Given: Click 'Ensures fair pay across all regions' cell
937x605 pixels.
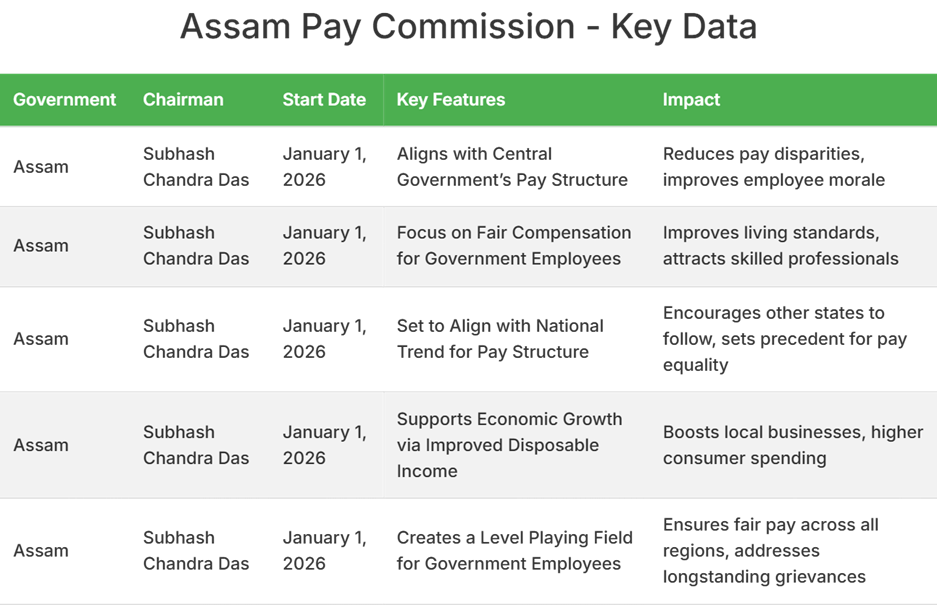Looking at the screenshot, I should [770, 551].
